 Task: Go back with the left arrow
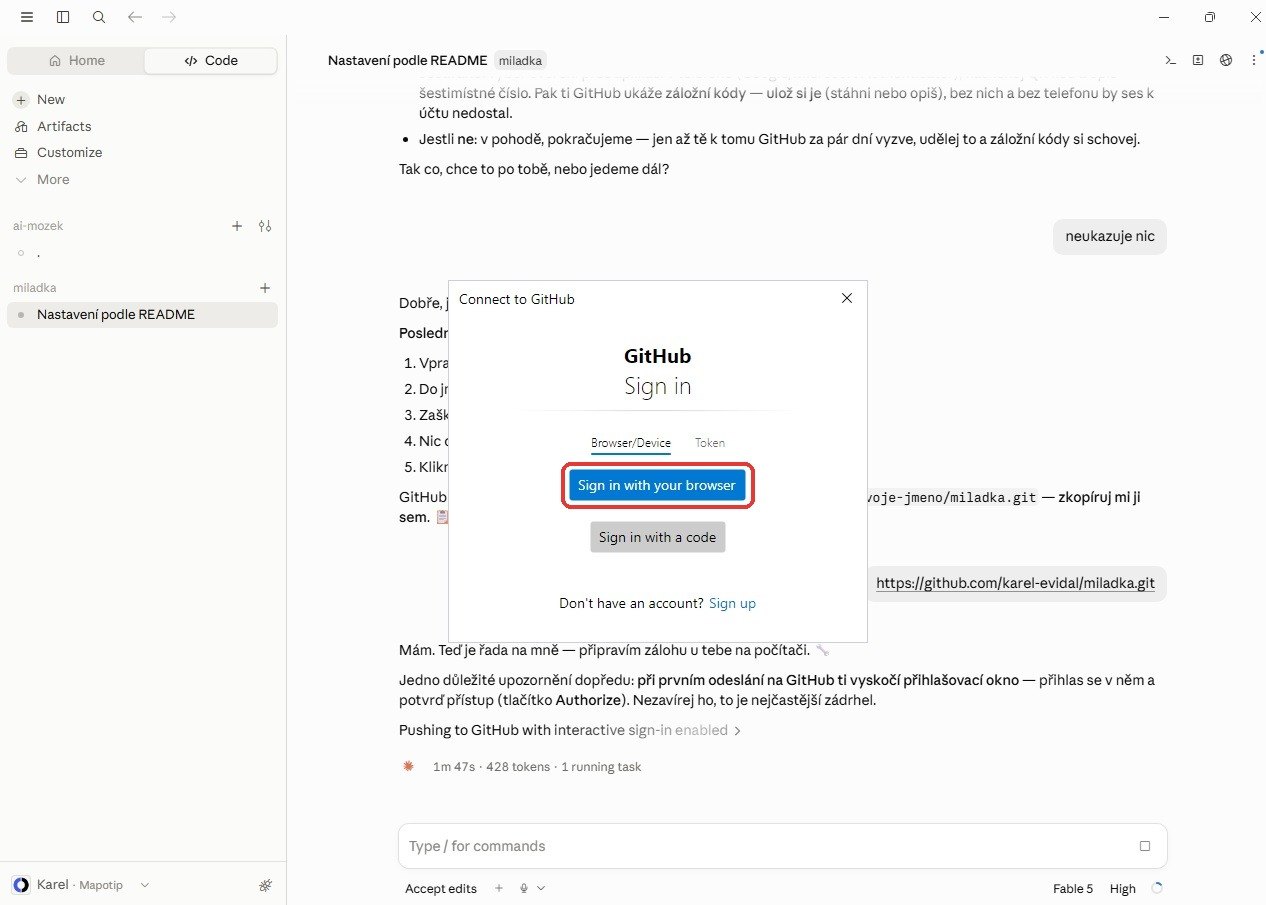tap(135, 17)
